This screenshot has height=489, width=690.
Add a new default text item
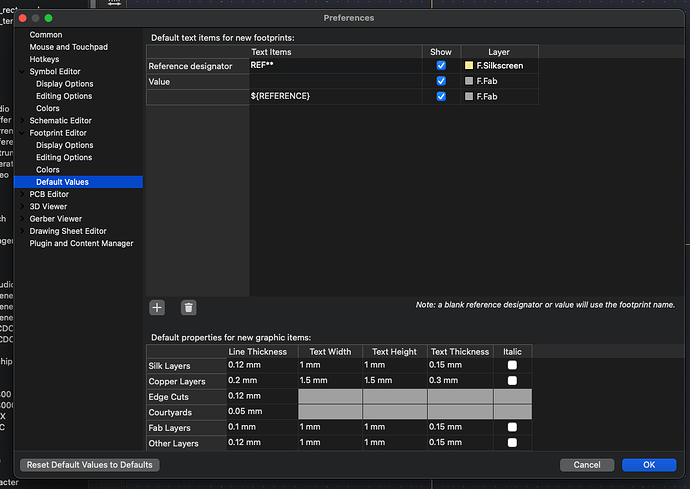point(157,307)
